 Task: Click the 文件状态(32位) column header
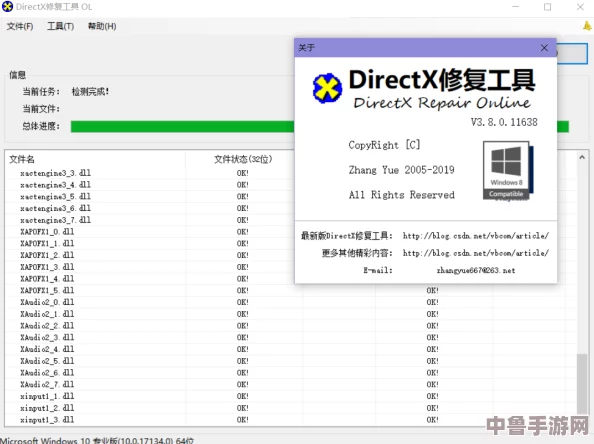243,159
